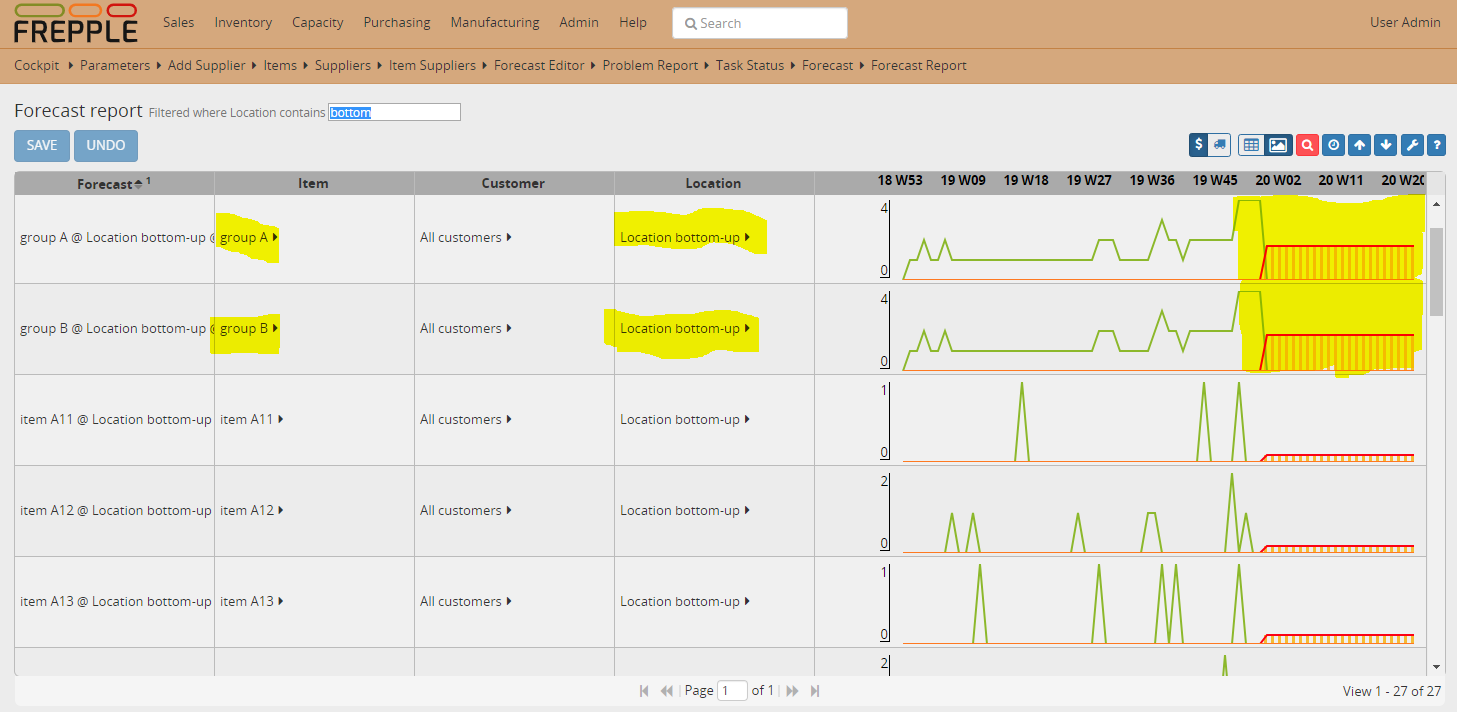Toggle display to dollar value mode
This screenshot has height=712, width=1457.
[1199, 145]
